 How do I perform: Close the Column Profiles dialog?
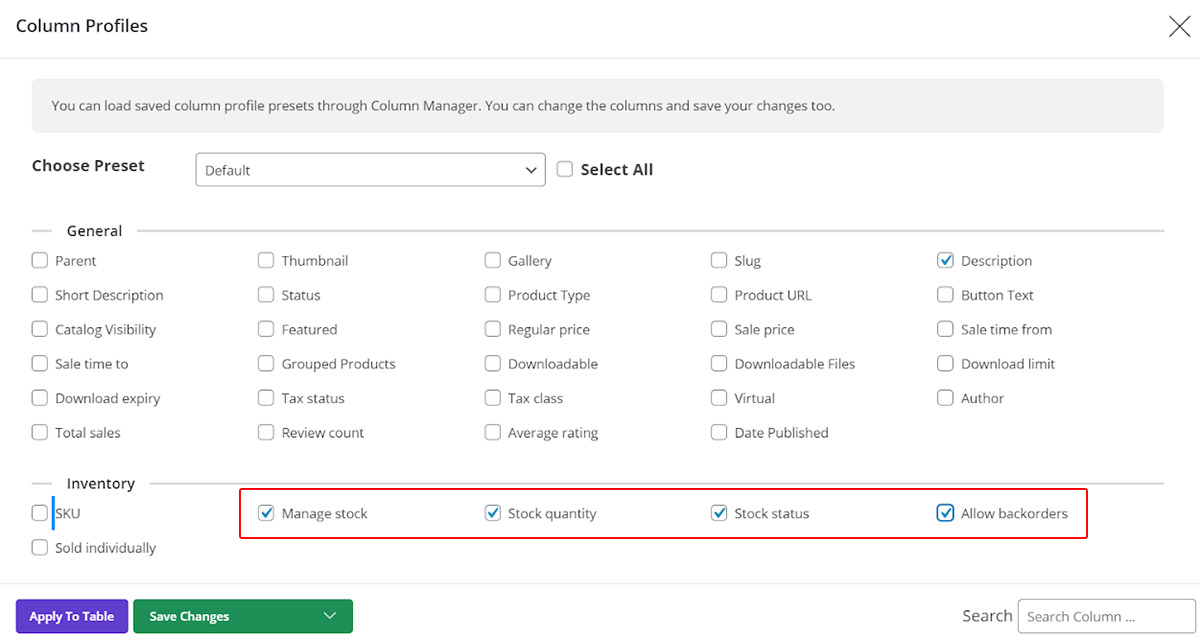point(1179,27)
